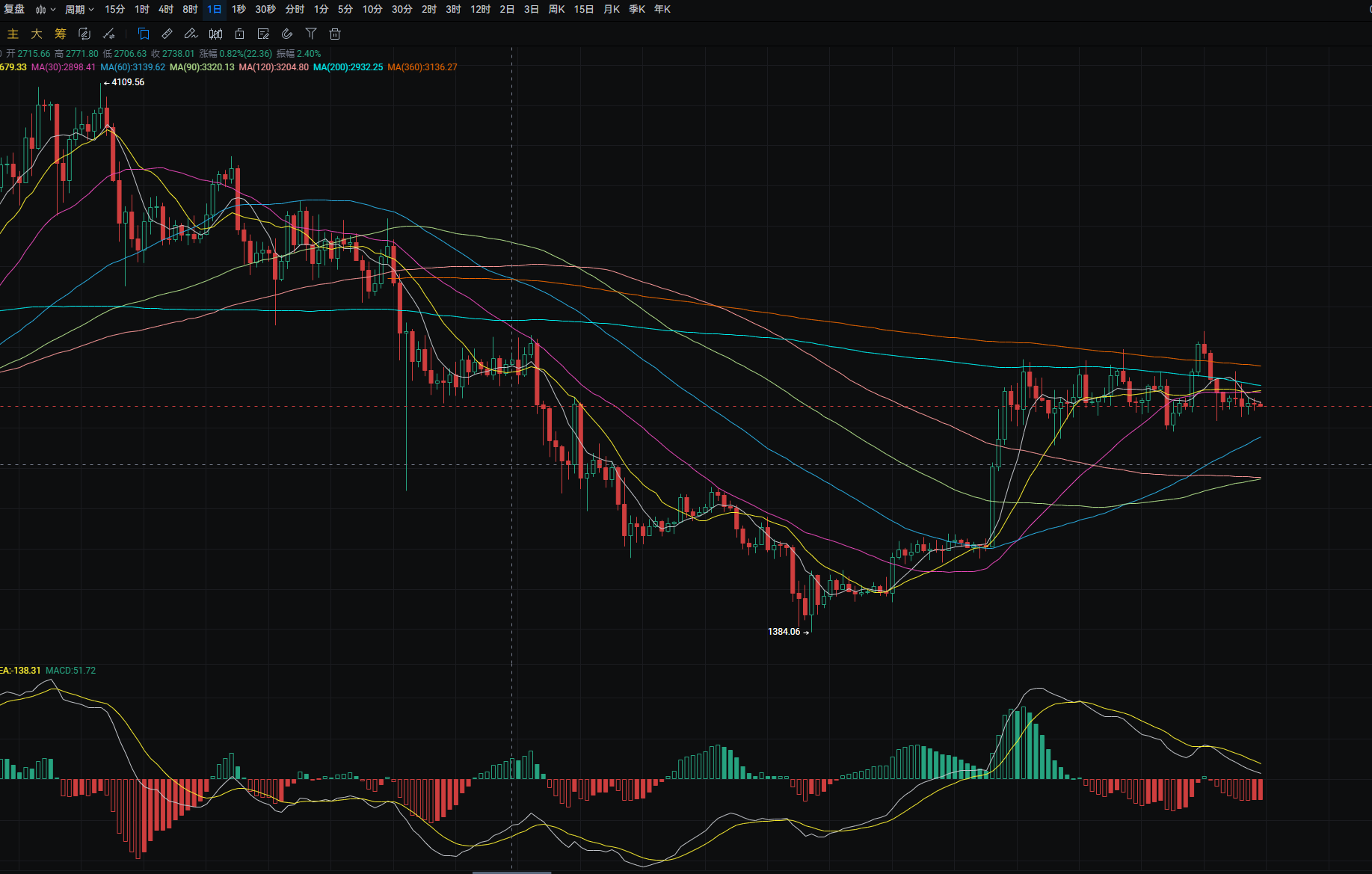Click the ruler measurement tool icon

coord(167,34)
